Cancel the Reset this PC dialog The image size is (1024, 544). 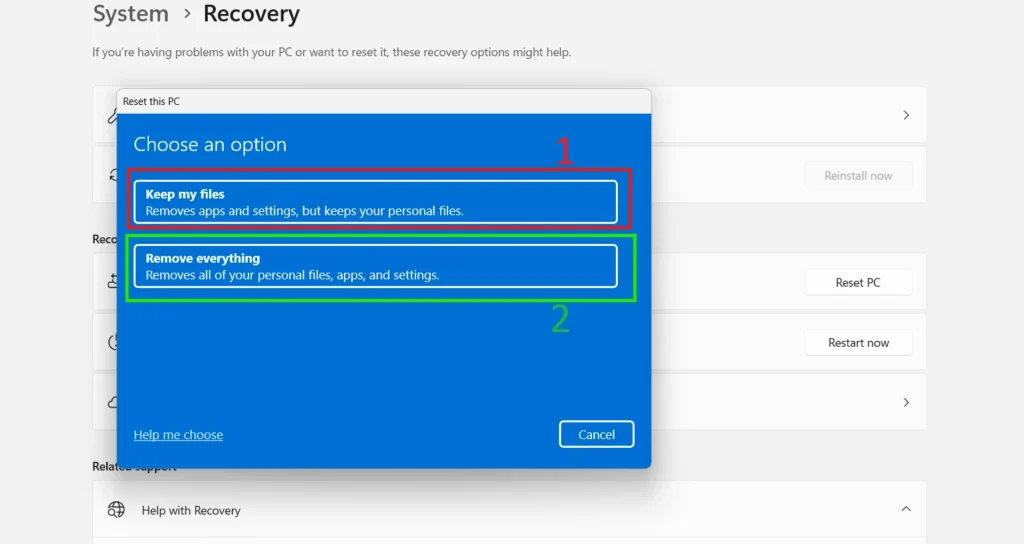596,434
